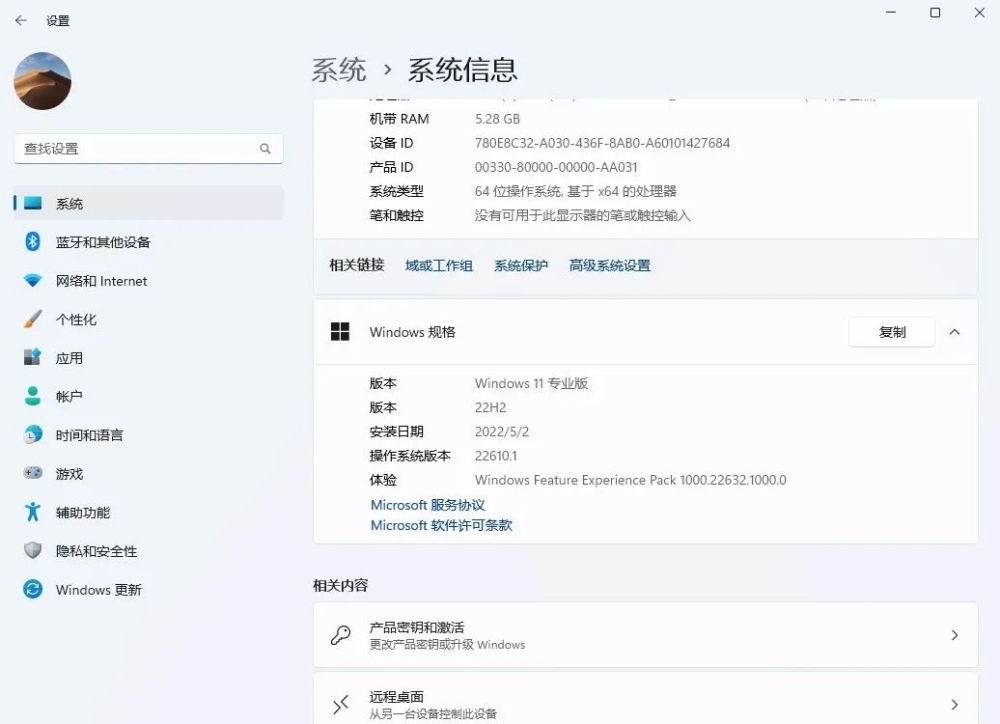Screen dimensions: 1000x724
Task: Click the clock-and-globe icon for 时间和语言
Action: click(x=33, y=435)
